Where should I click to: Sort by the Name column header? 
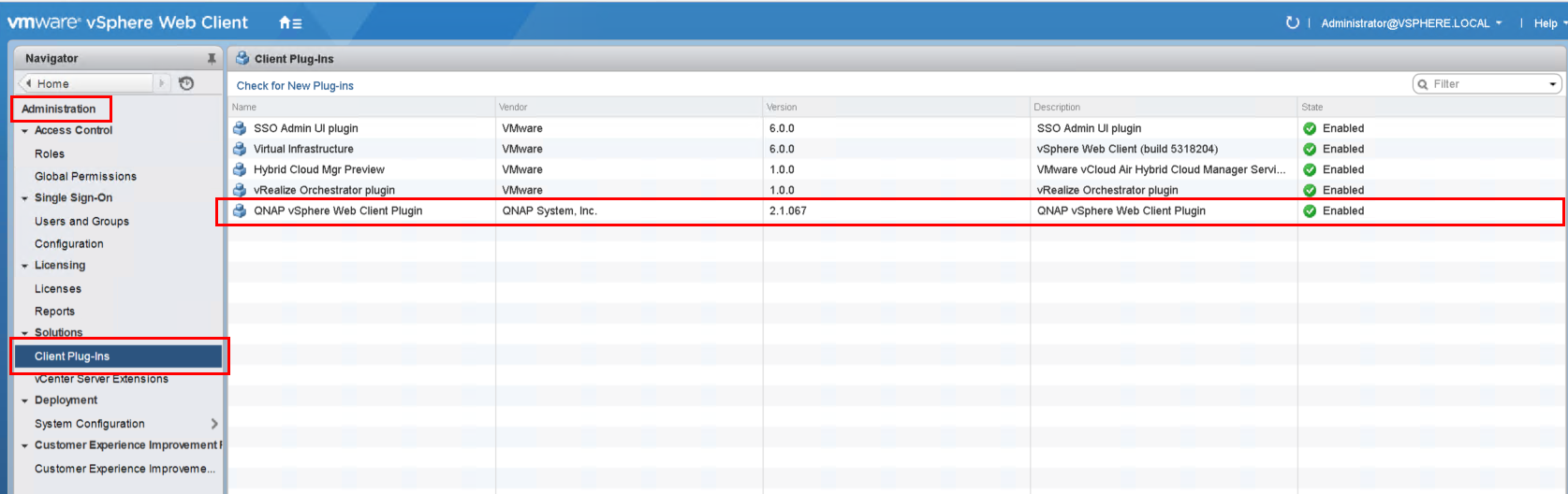[x=362, y=107]
